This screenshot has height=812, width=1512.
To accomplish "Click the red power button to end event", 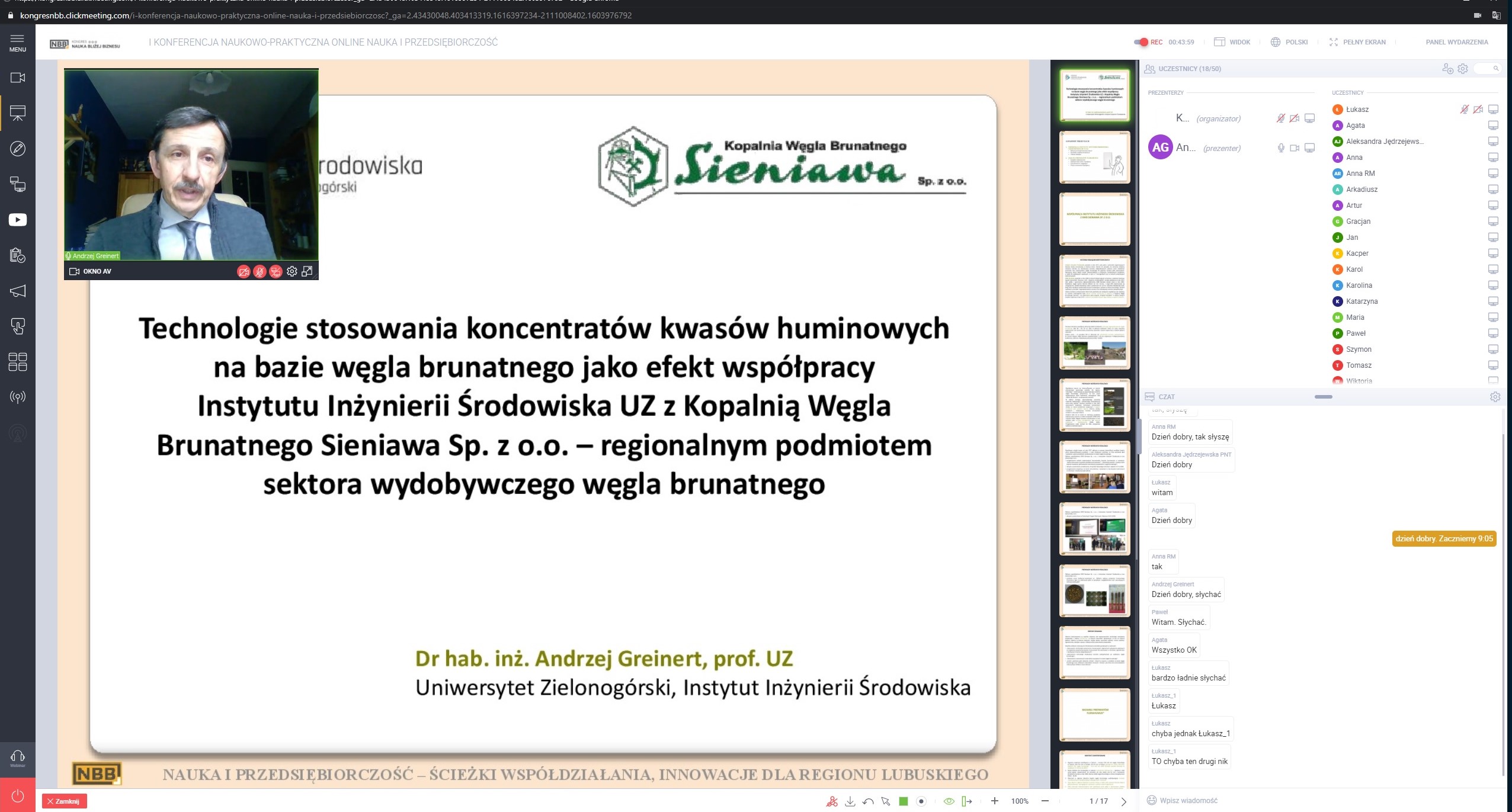I will pyautogui.click(x=18, y=796).
